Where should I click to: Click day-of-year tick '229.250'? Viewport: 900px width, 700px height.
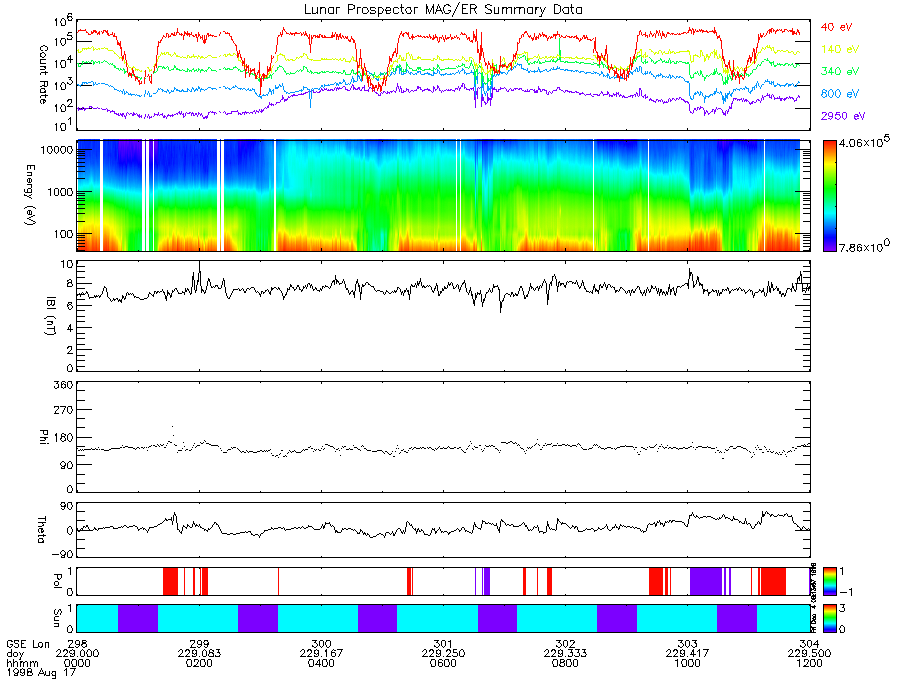point(443,654)
